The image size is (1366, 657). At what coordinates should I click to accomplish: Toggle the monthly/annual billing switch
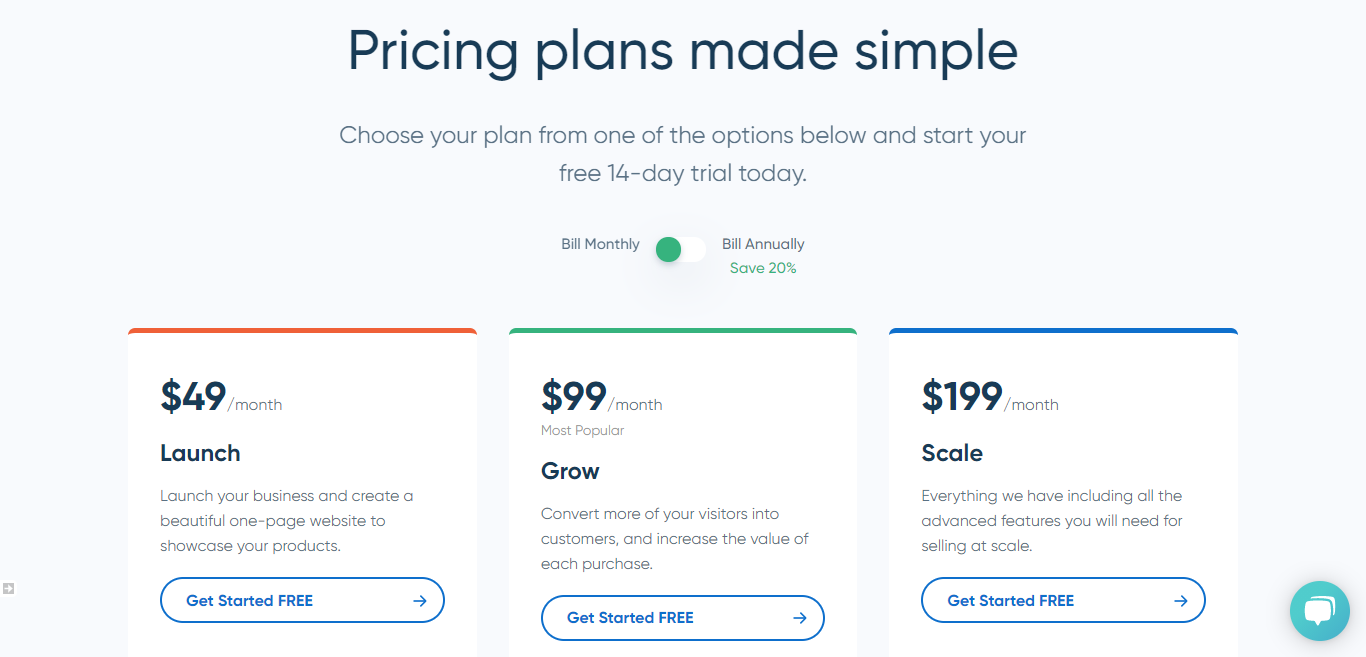coord(680,250)
